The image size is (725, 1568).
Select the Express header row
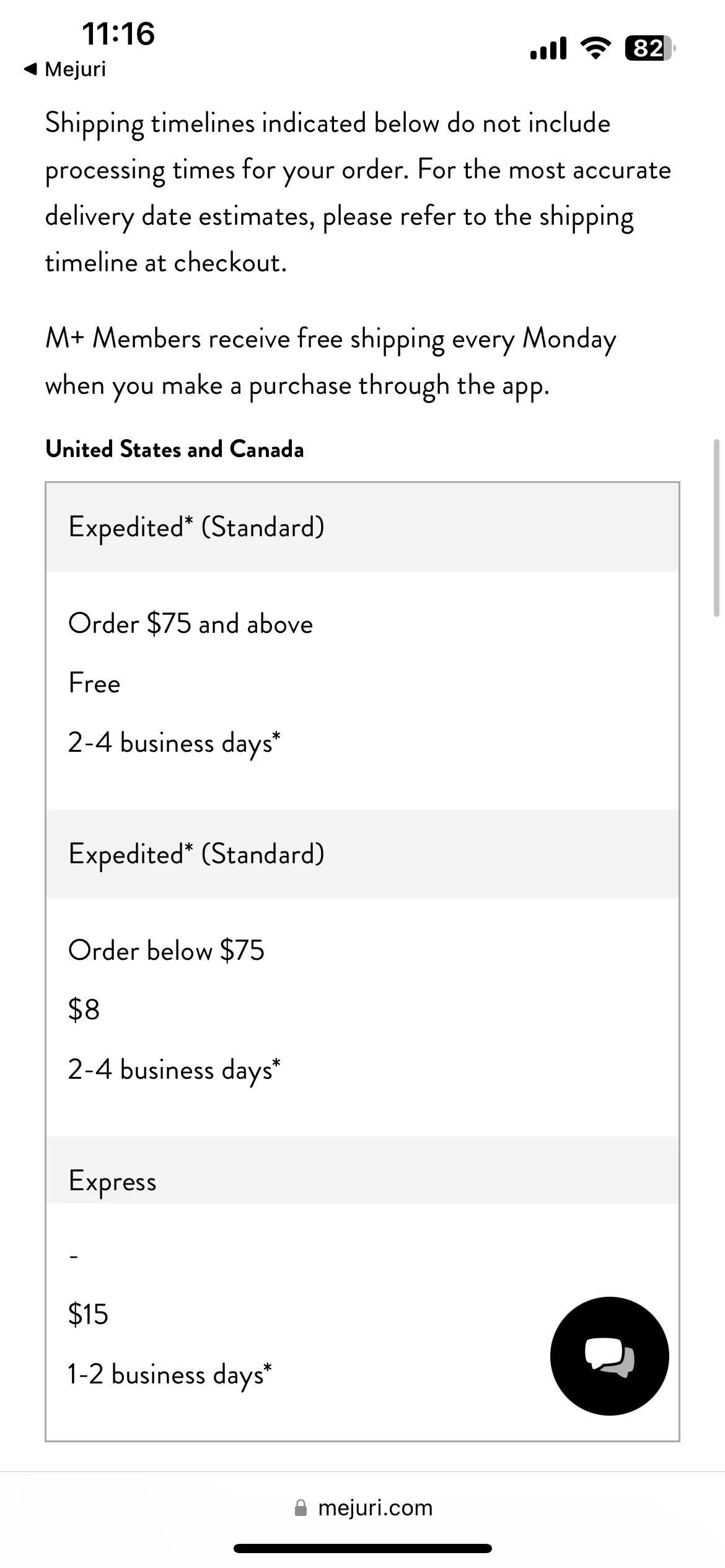pyautogui.click(x=362, y=1170)
